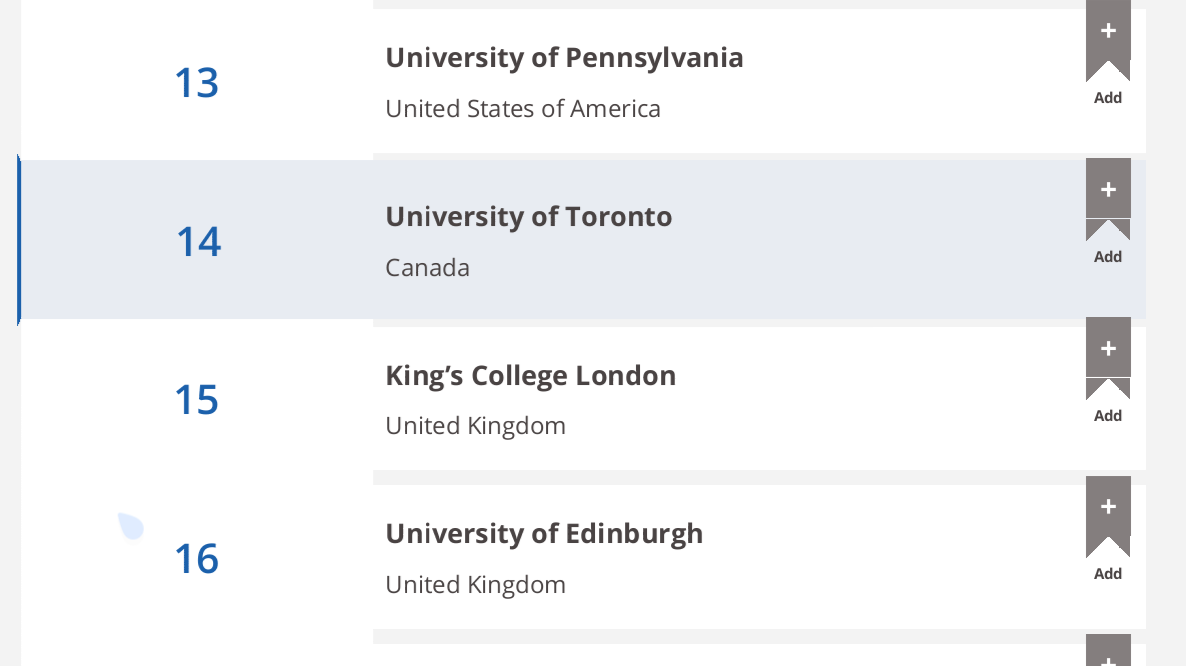1186x666 pixels.
Task: Open the University of Edinburgh link
Action: (x=544, y=534)
